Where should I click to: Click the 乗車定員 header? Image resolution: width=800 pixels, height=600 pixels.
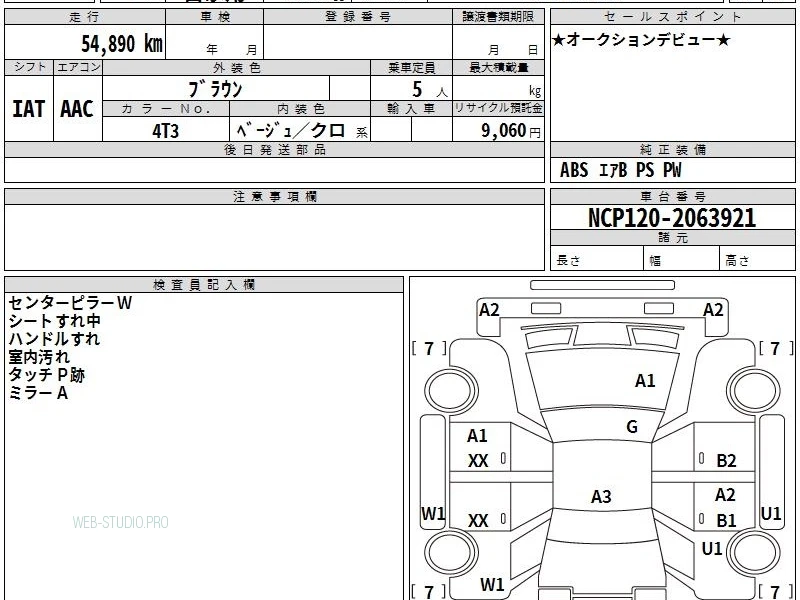coord(411,68)
